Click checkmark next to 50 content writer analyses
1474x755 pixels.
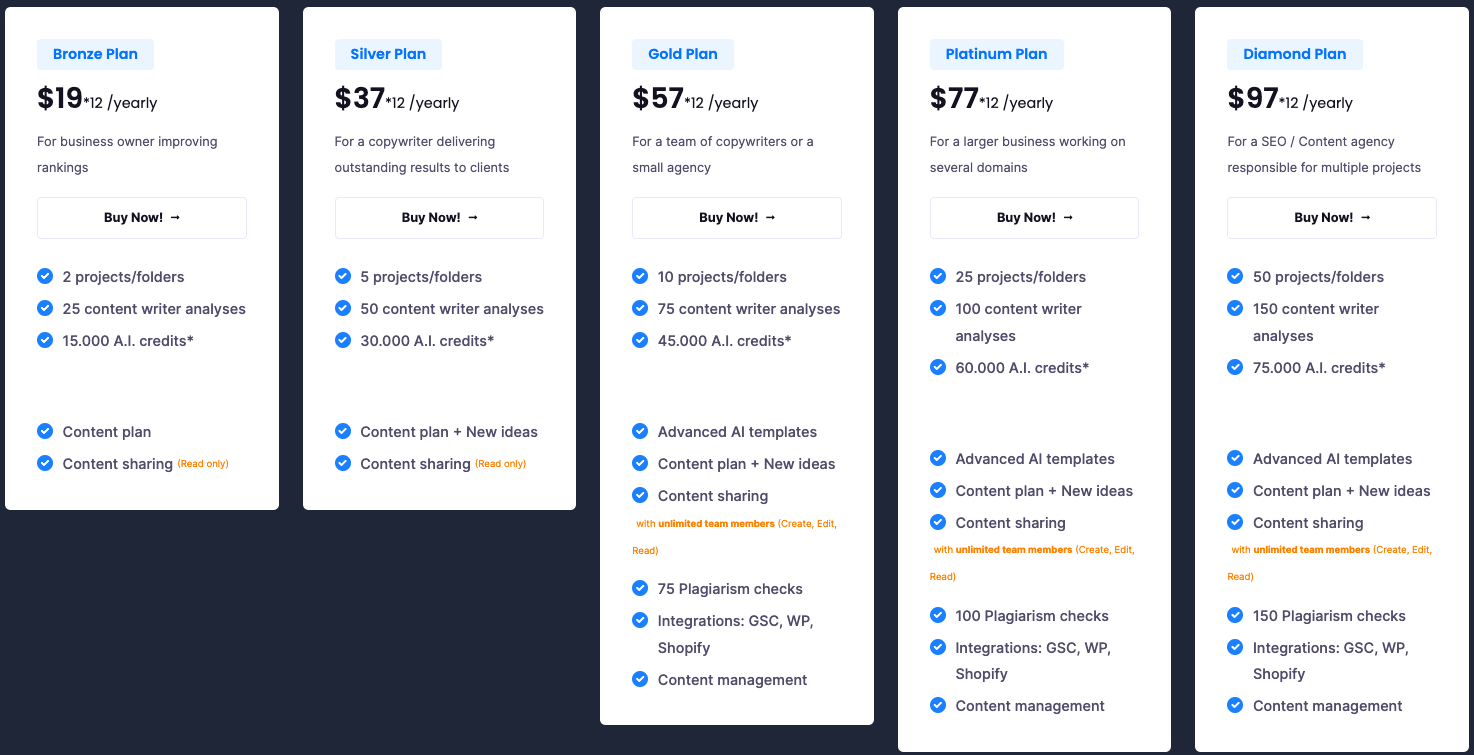[343, 308]
